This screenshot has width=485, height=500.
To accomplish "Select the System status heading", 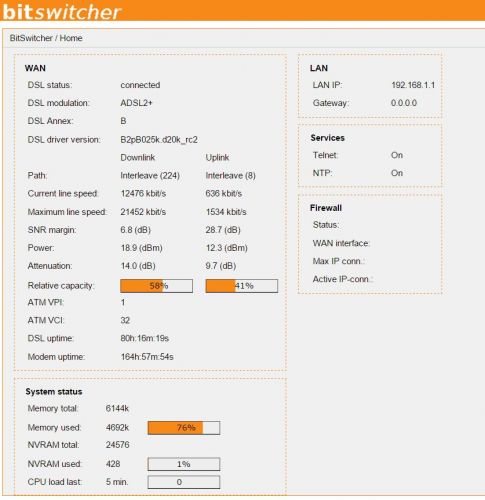I will [54, 392].
